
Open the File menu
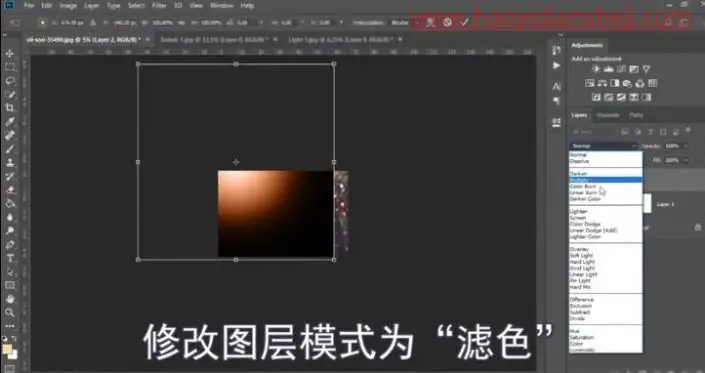tap(28, 6)
